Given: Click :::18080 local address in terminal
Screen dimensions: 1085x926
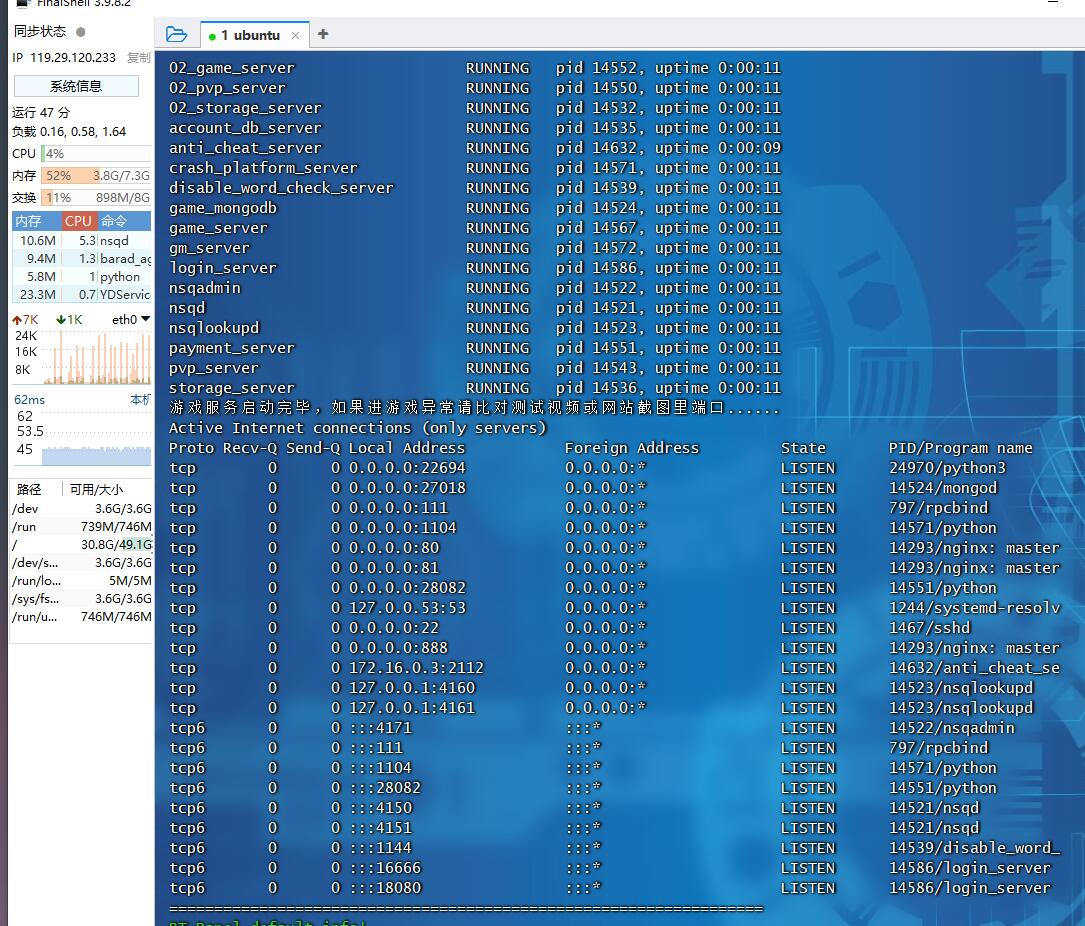Looking at the screenshot, I should click(385, 888).
